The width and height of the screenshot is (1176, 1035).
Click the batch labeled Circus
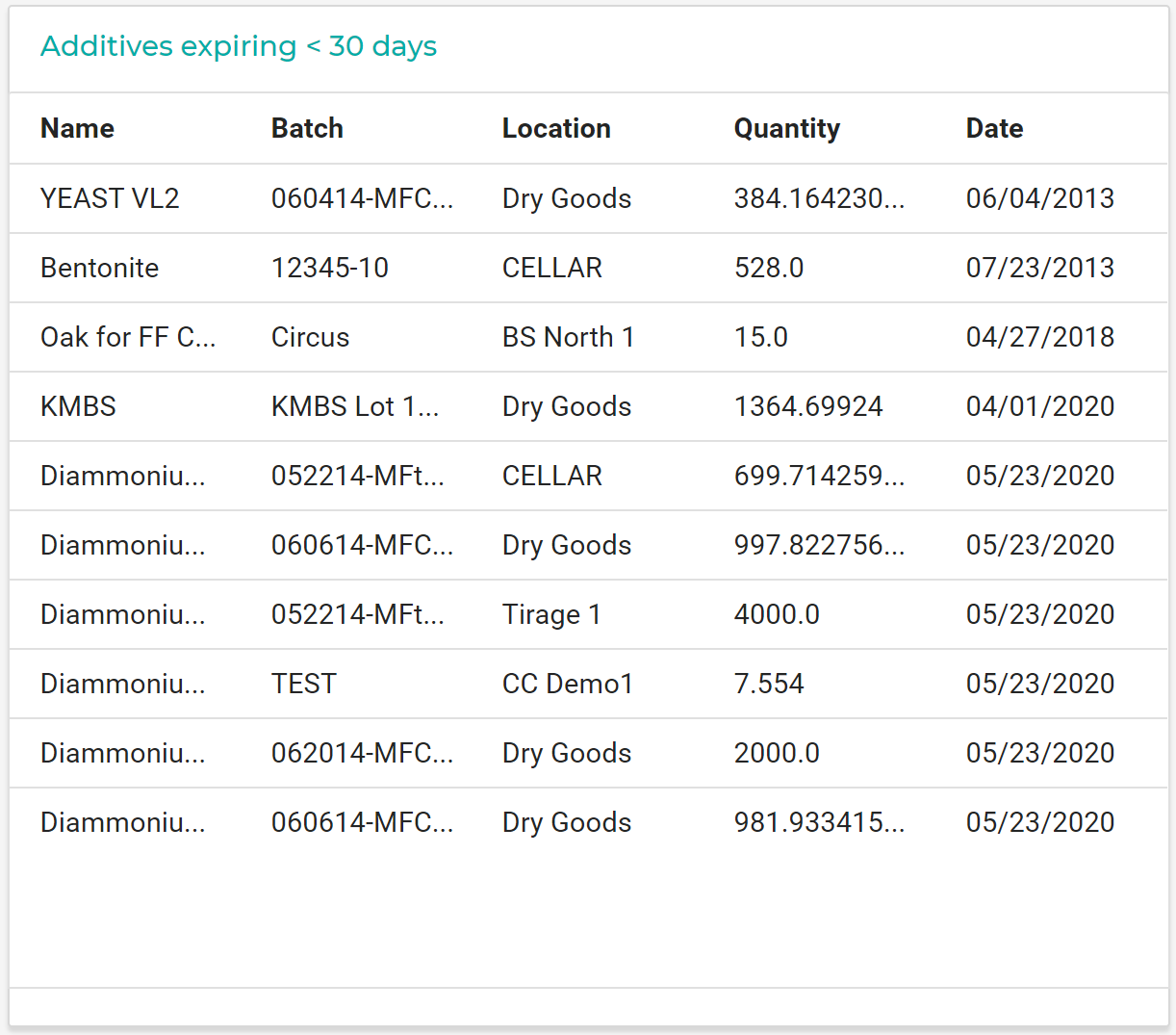310,337
